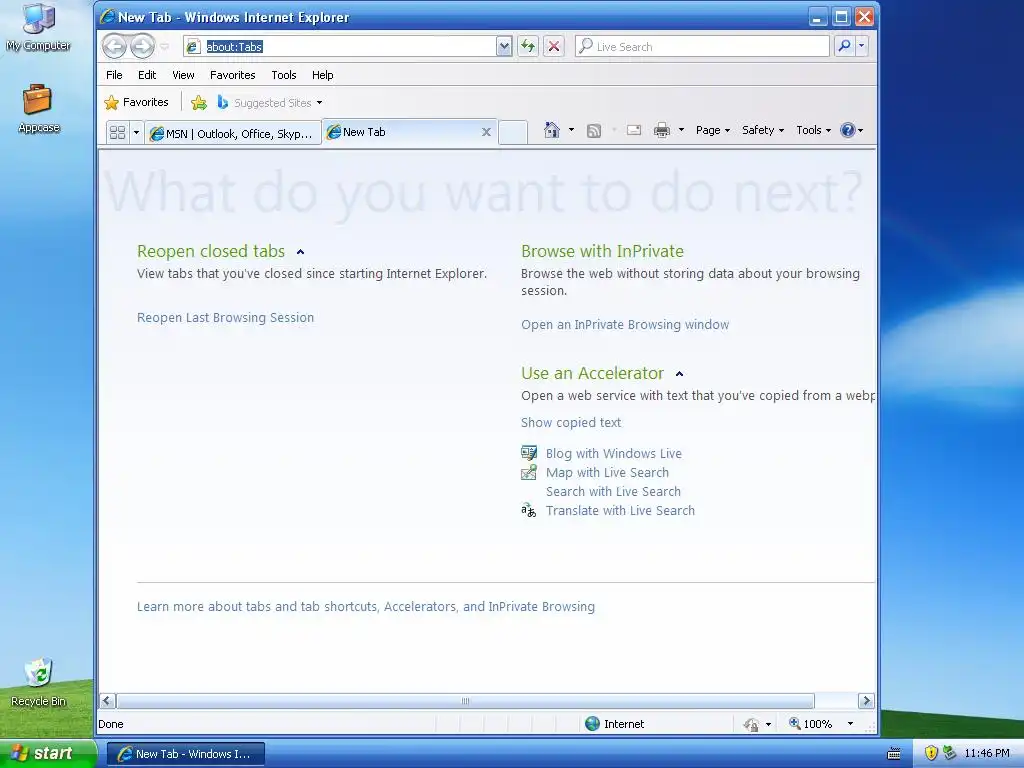This screenshot has width=1024, height=768.
Task: Click Map with Live Search icon
Action: (x=529, y=472)
